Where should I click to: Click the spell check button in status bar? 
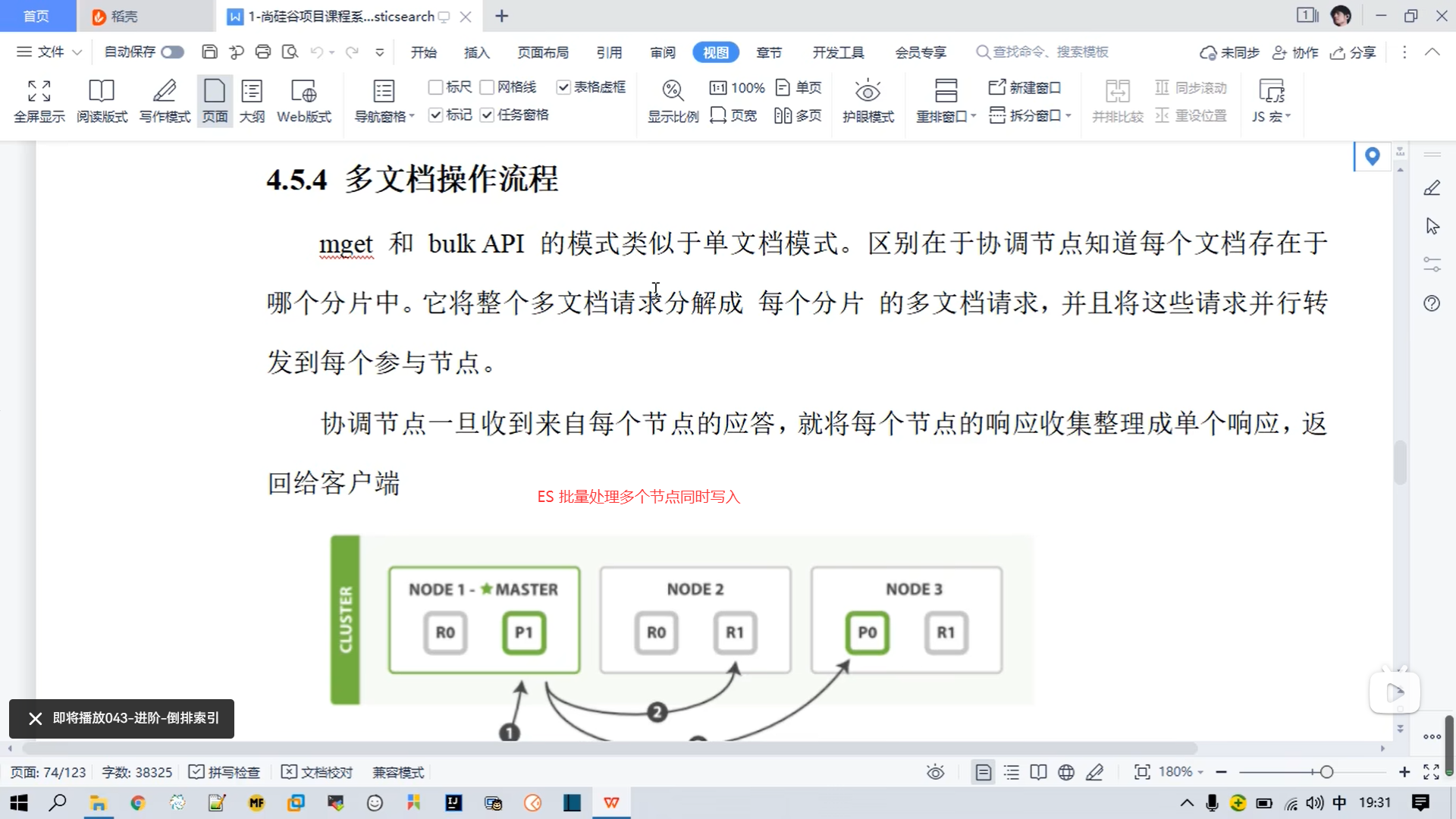(x=224, y=772)
